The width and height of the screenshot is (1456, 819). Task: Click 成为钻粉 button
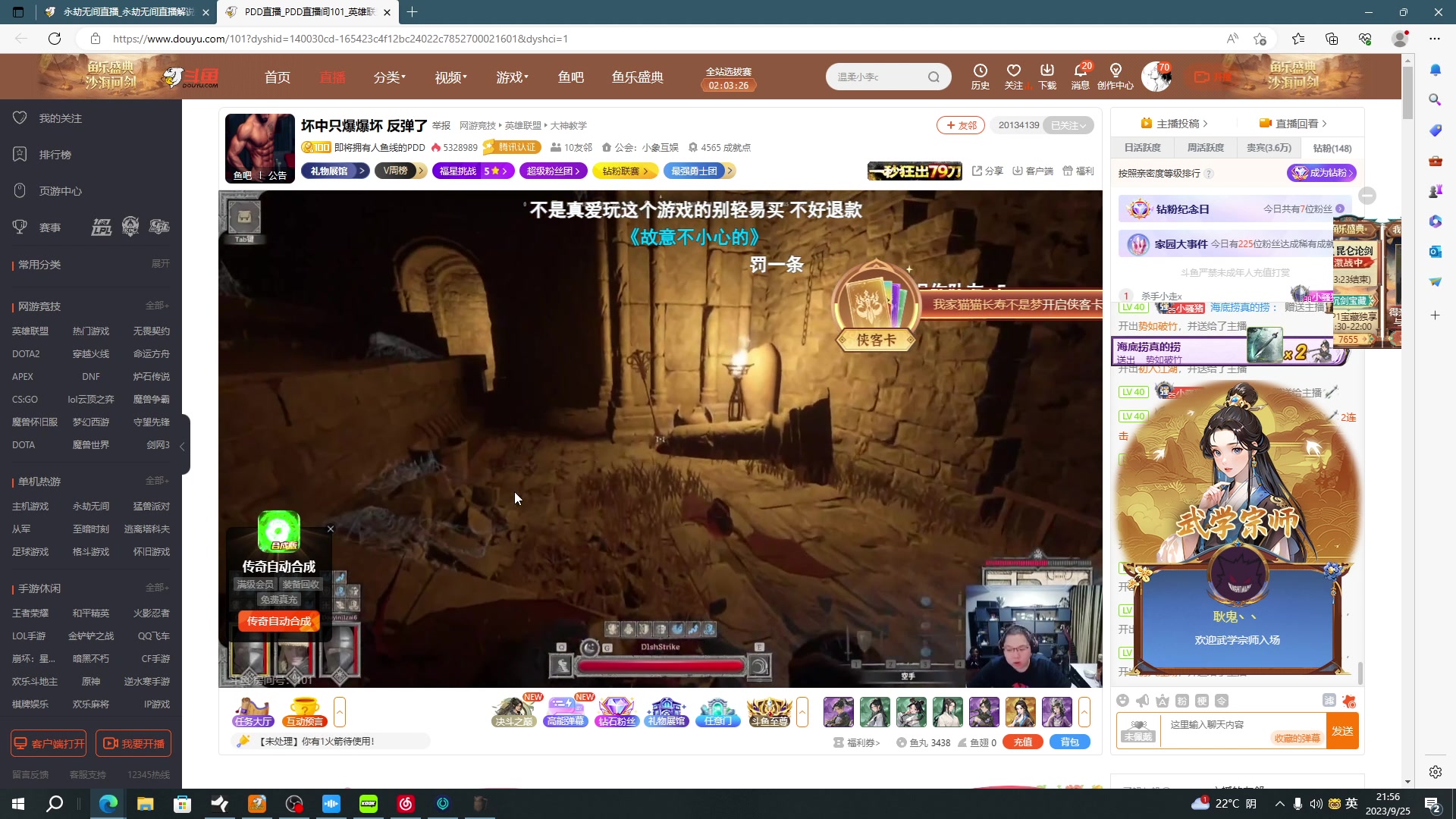click(x=1322, y=173)
